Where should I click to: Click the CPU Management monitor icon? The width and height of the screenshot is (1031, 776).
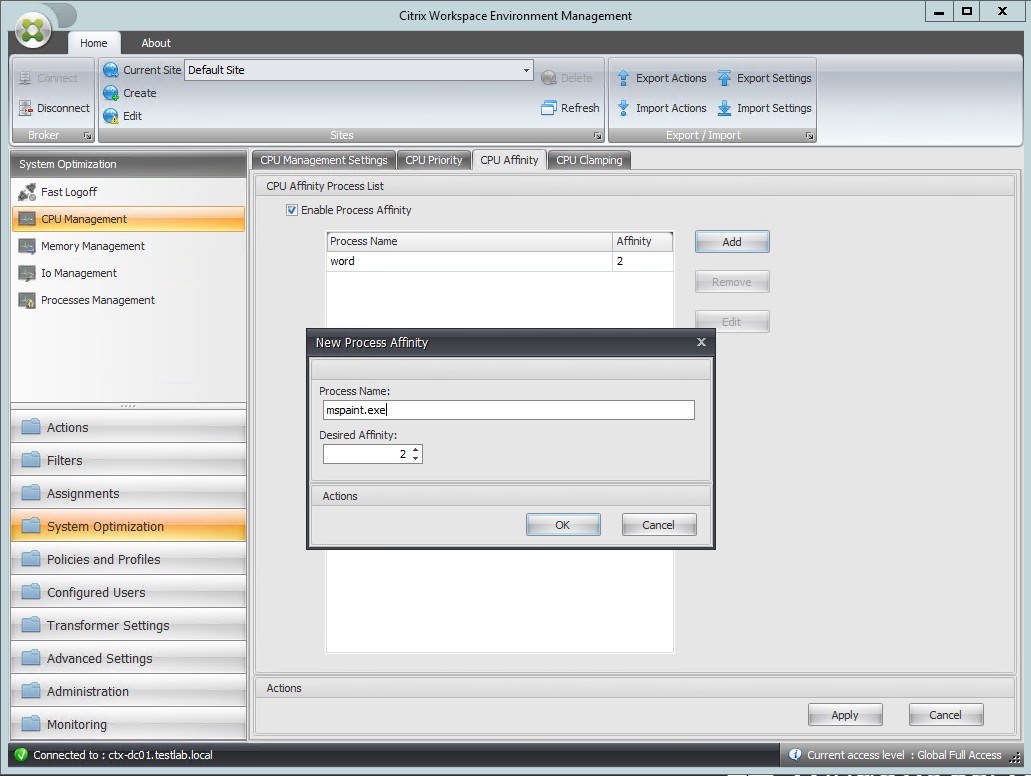tap(27, 219)
